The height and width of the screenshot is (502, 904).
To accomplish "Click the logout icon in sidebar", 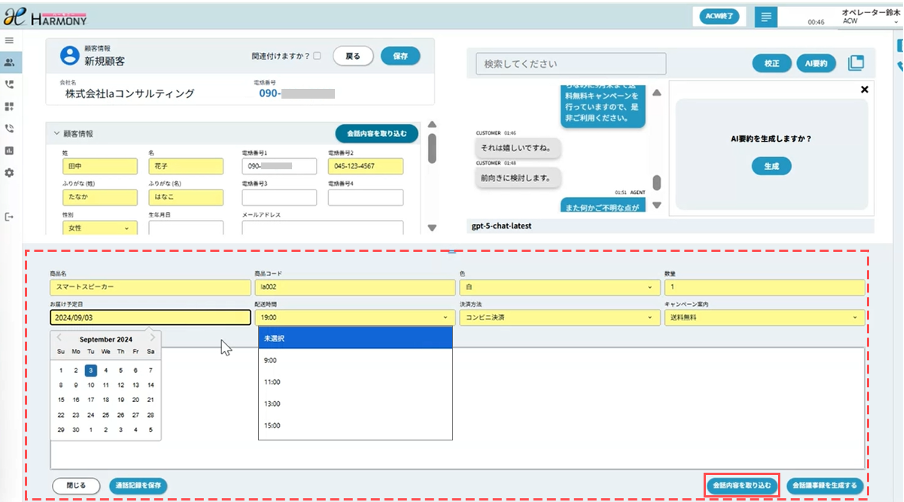I will tap(9, 217).
